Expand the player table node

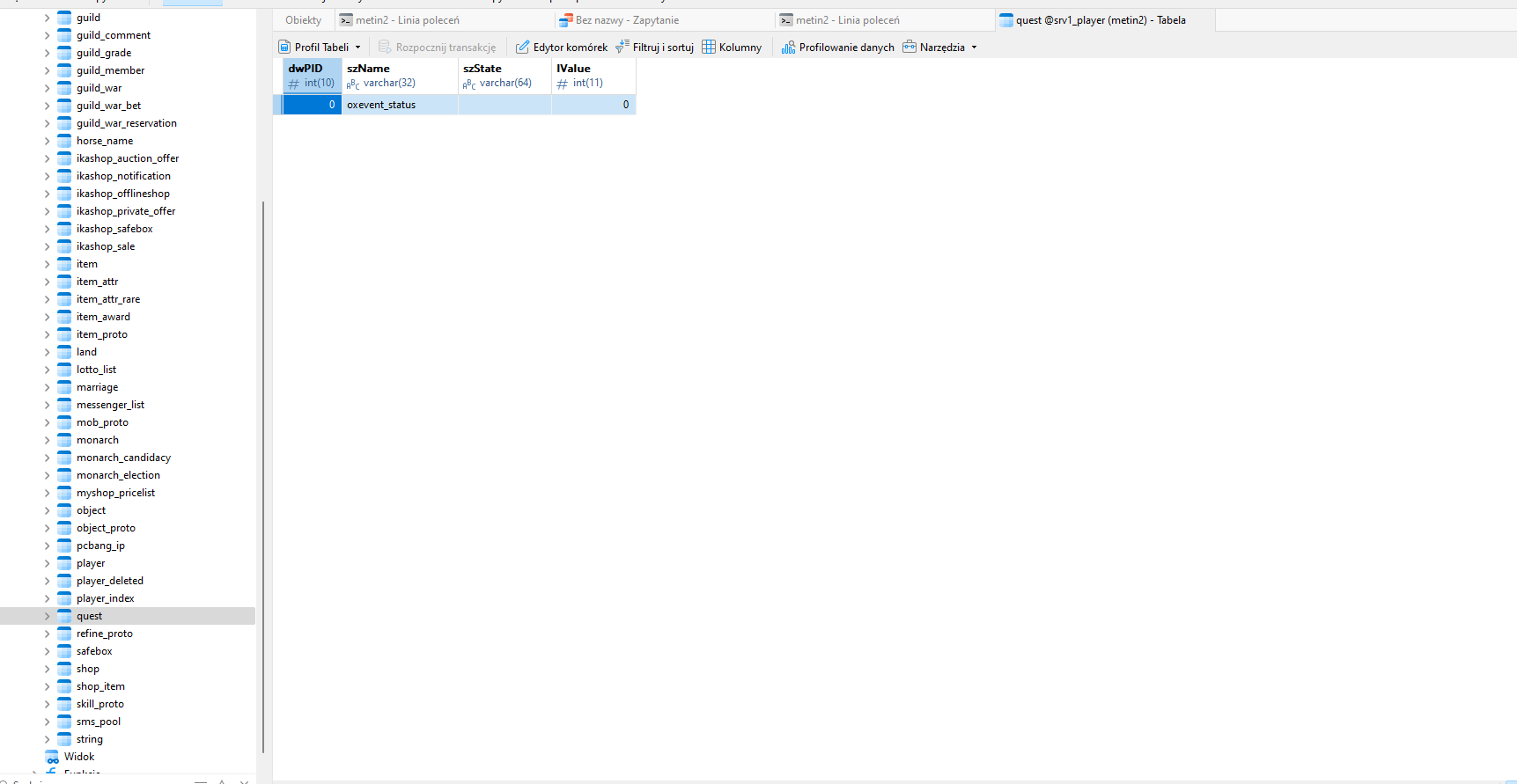[x=47, y=563]
